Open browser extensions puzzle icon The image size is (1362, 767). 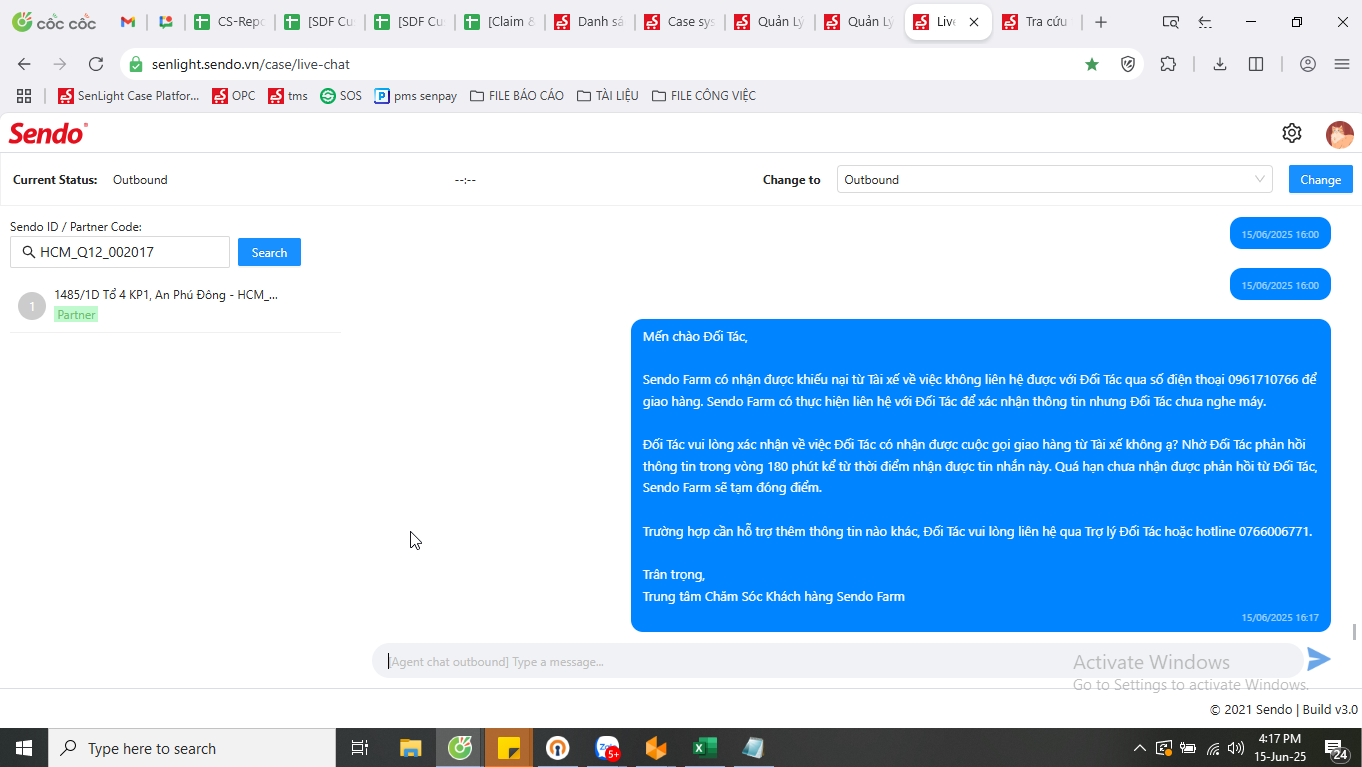click(x=1168, y=64)
